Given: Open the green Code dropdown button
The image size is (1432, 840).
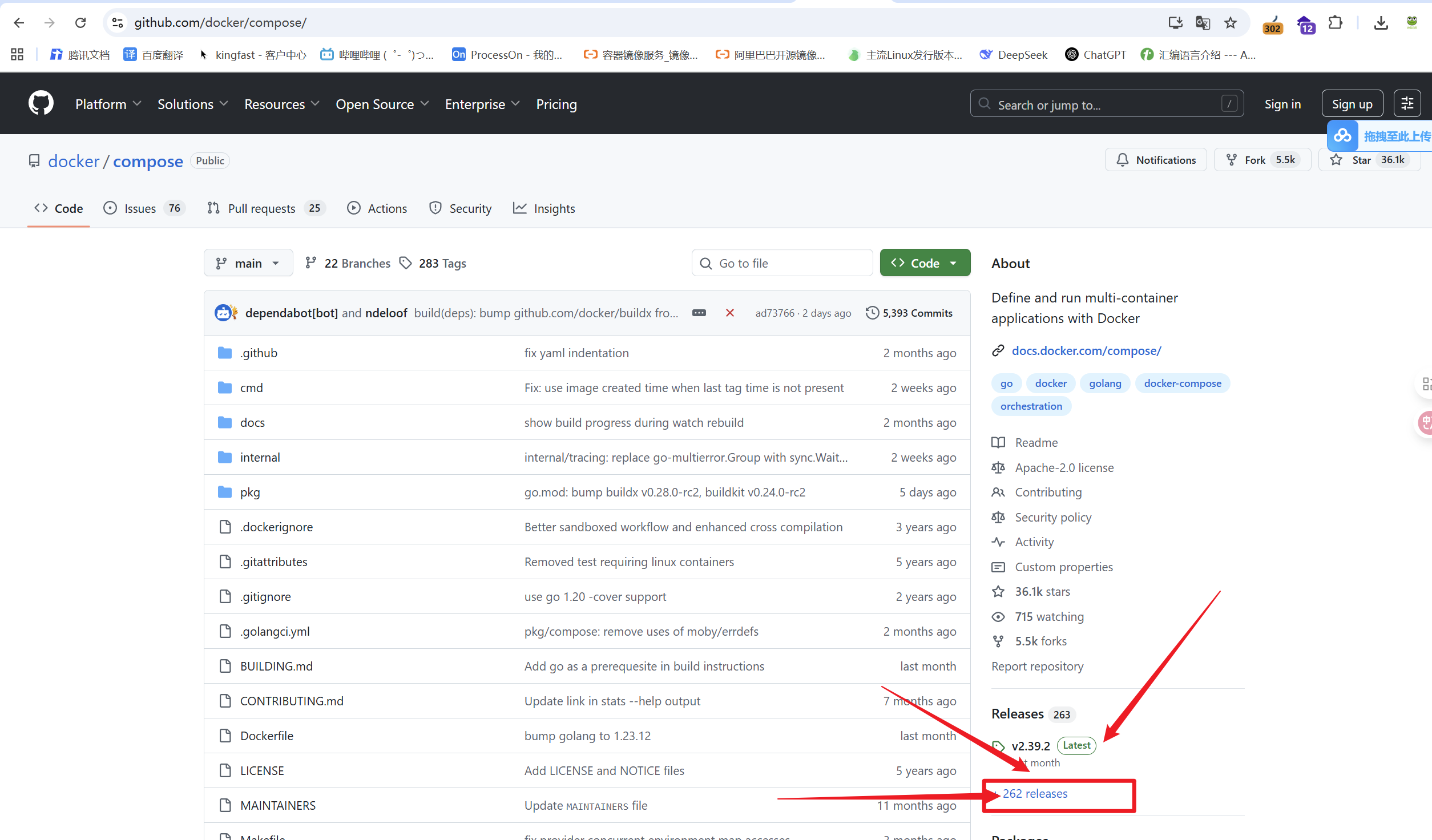Looking at the screenshot, I should coord(925,263).
